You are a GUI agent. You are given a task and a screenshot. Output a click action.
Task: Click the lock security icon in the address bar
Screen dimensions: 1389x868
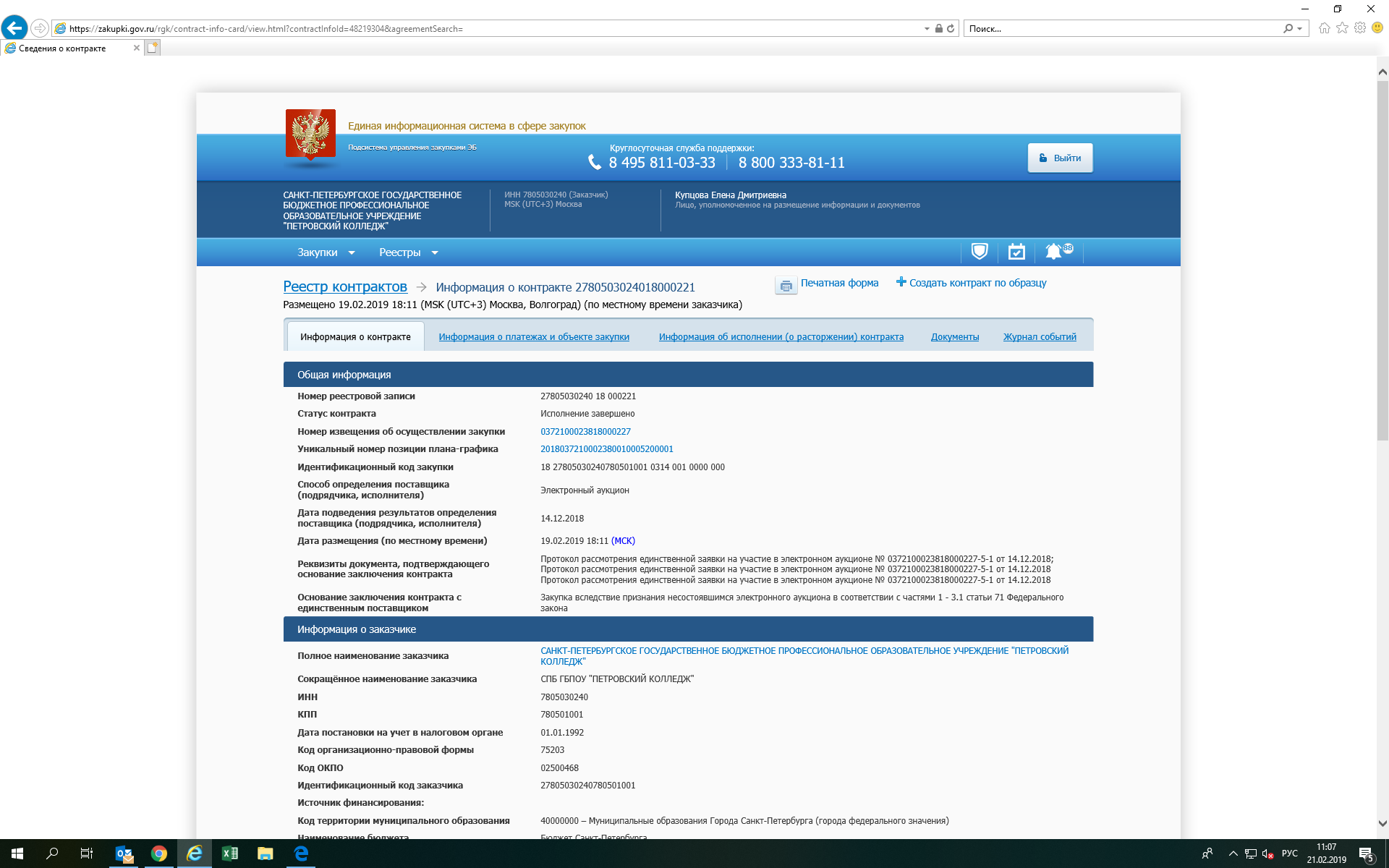click(x=938, y=29)
